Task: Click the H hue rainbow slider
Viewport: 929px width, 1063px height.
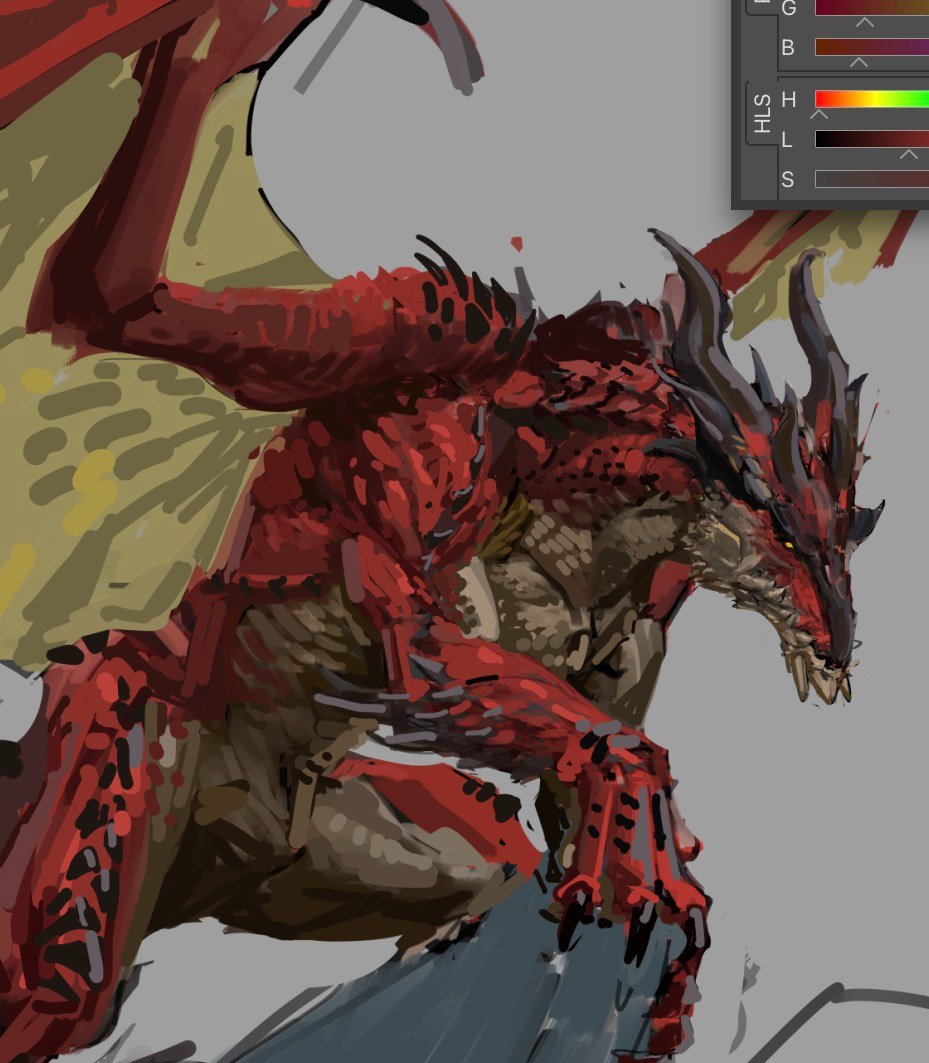Action: click(x=872, y=99)
